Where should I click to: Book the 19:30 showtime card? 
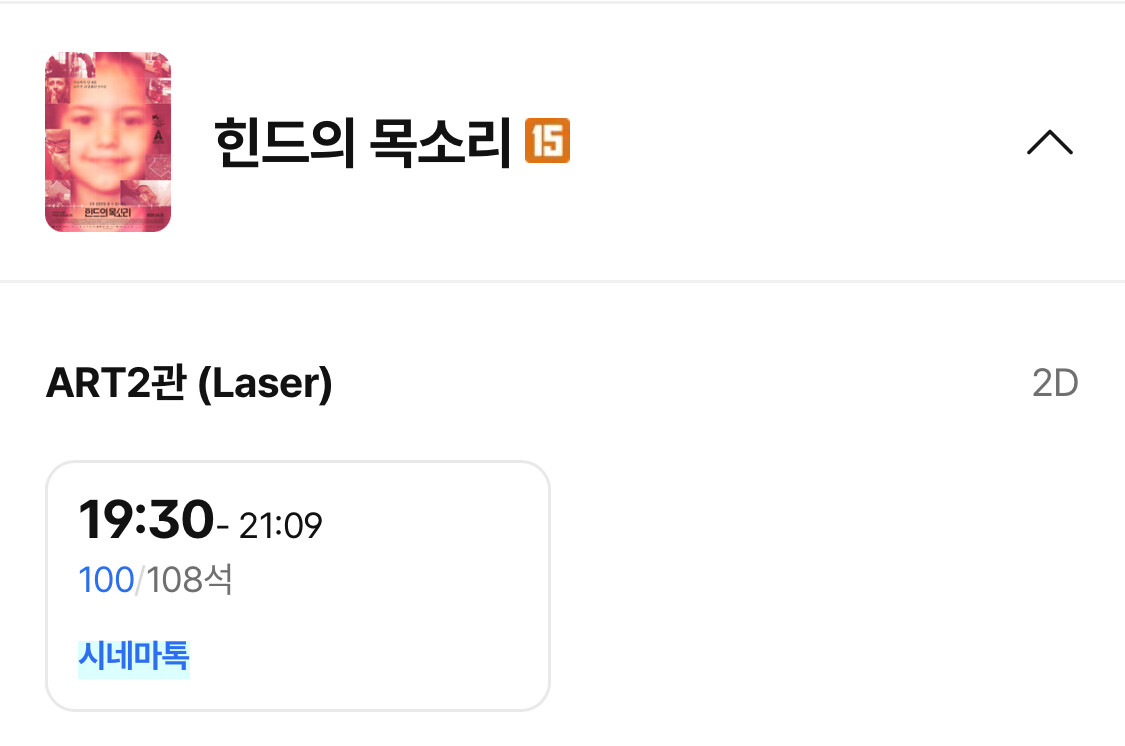pyautogui.click(x=297, y=585)
